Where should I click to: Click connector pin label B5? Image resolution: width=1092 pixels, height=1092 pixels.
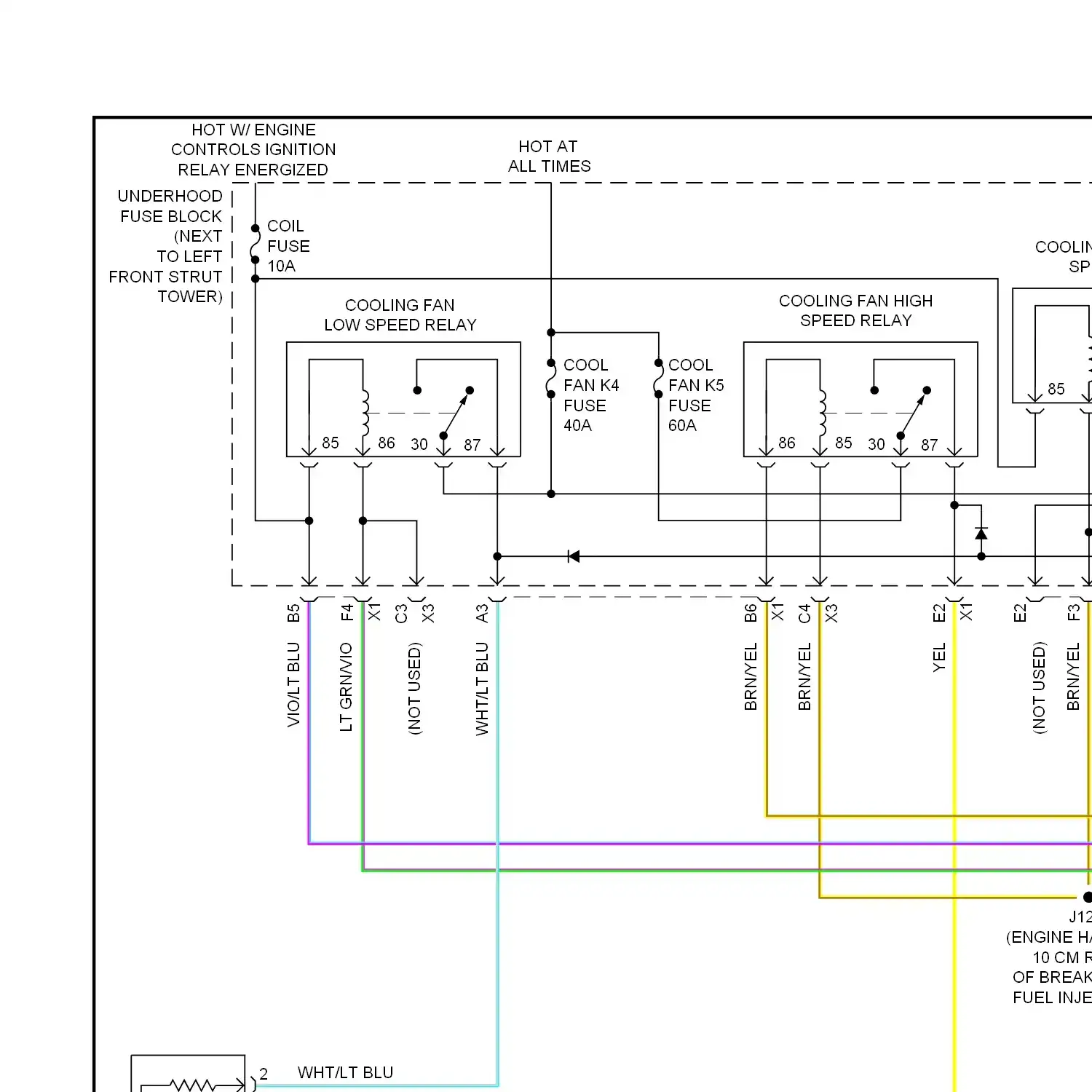point(293,614)
